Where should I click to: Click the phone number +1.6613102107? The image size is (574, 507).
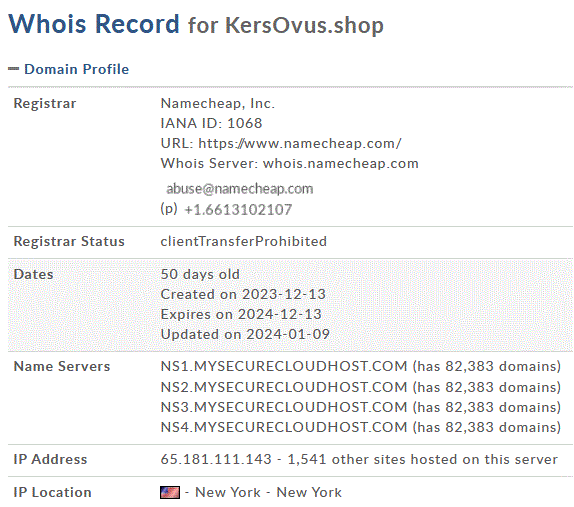pos(238,210)
